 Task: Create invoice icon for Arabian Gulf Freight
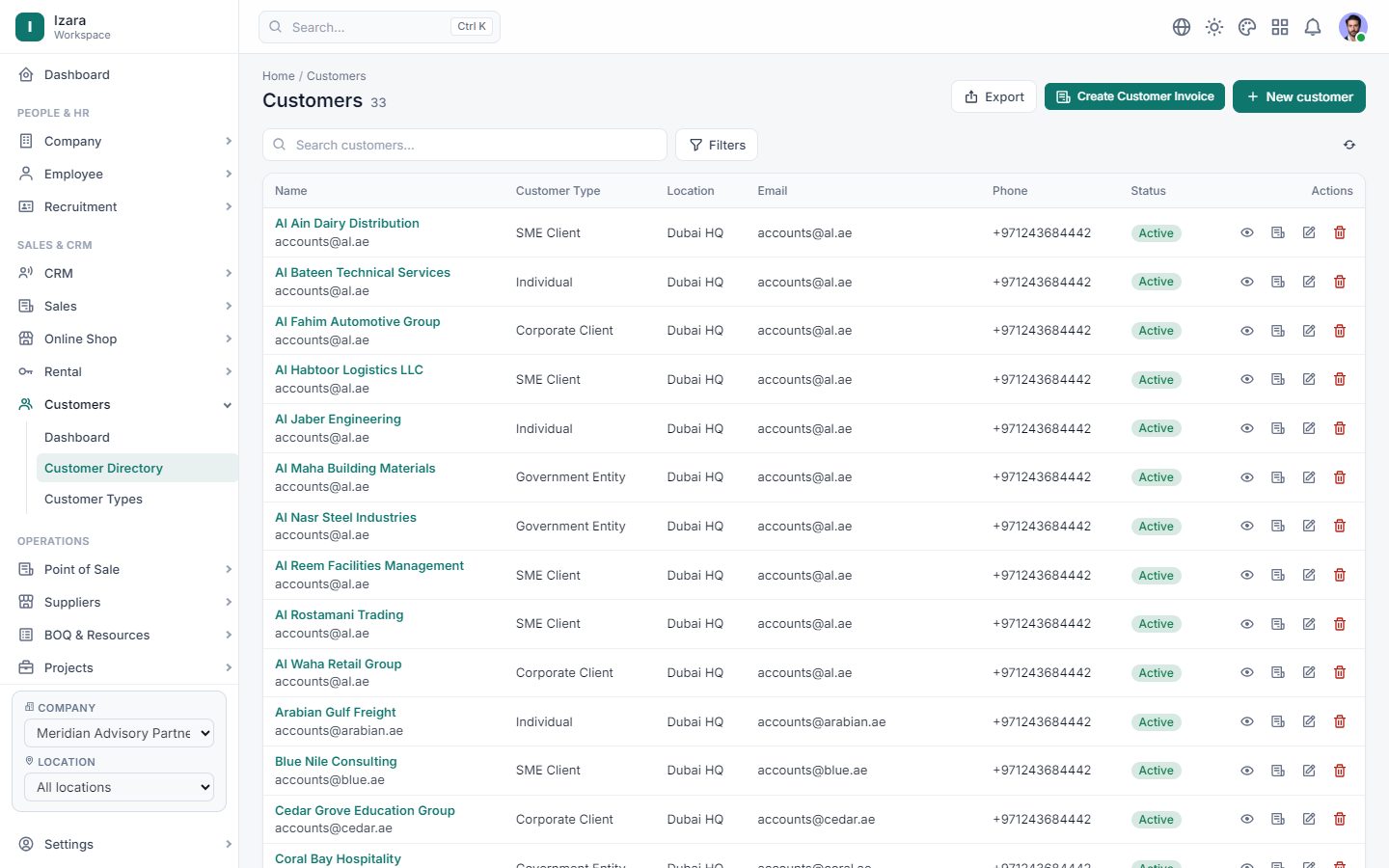tap(1278, 721)
